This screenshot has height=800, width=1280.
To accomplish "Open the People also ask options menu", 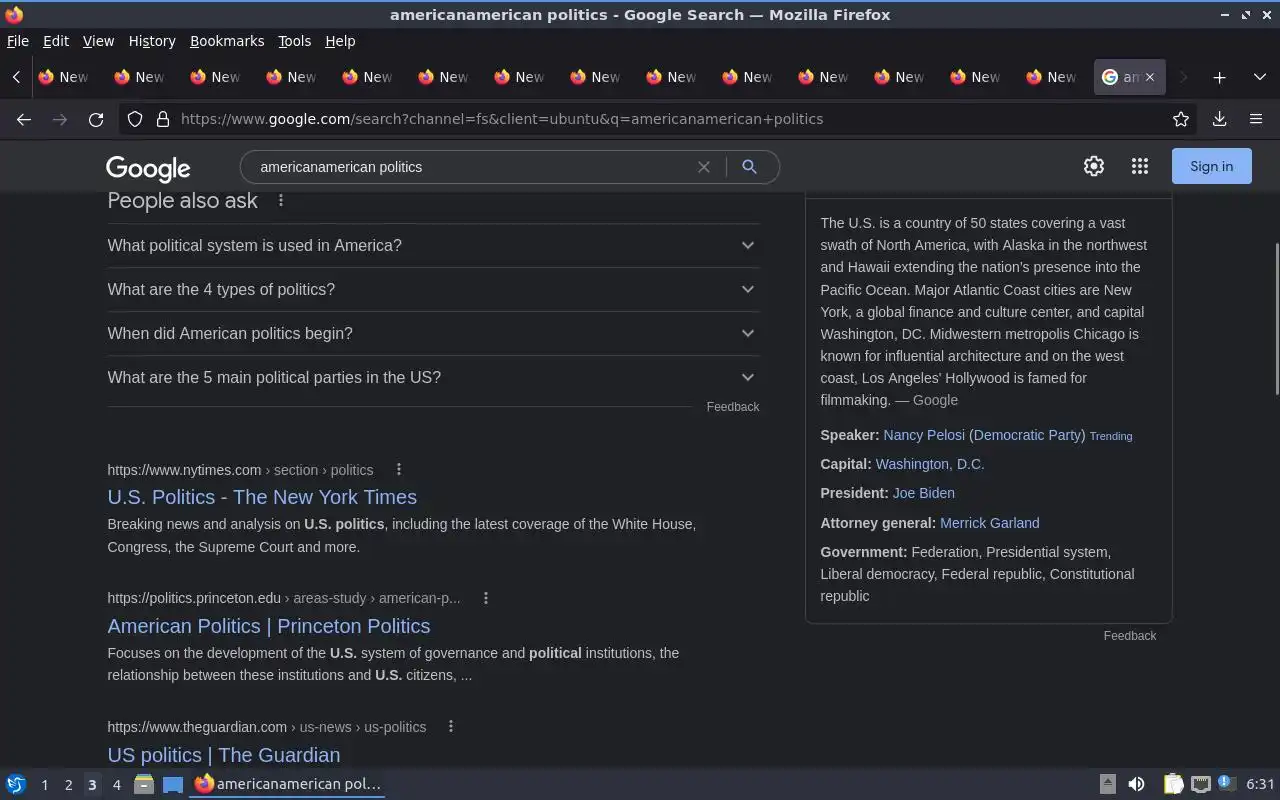I will click(x=281, y=200).
